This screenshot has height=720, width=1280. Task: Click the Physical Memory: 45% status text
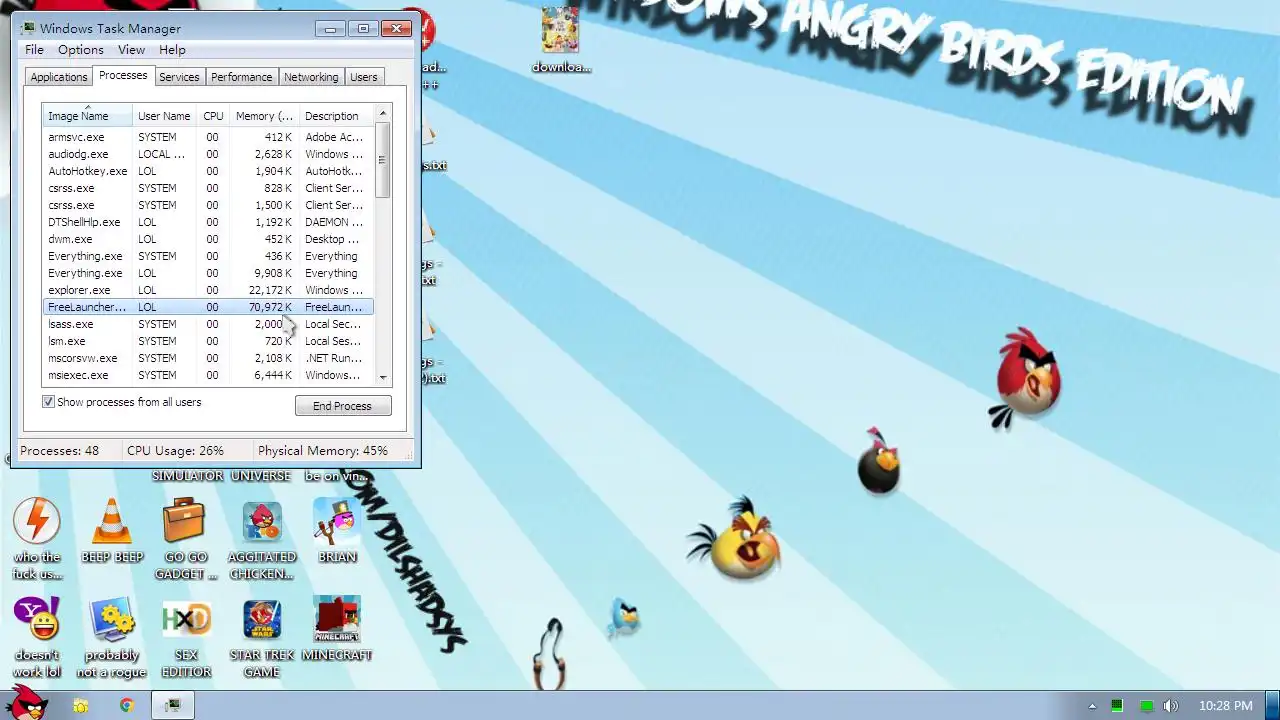click(323, 451)
